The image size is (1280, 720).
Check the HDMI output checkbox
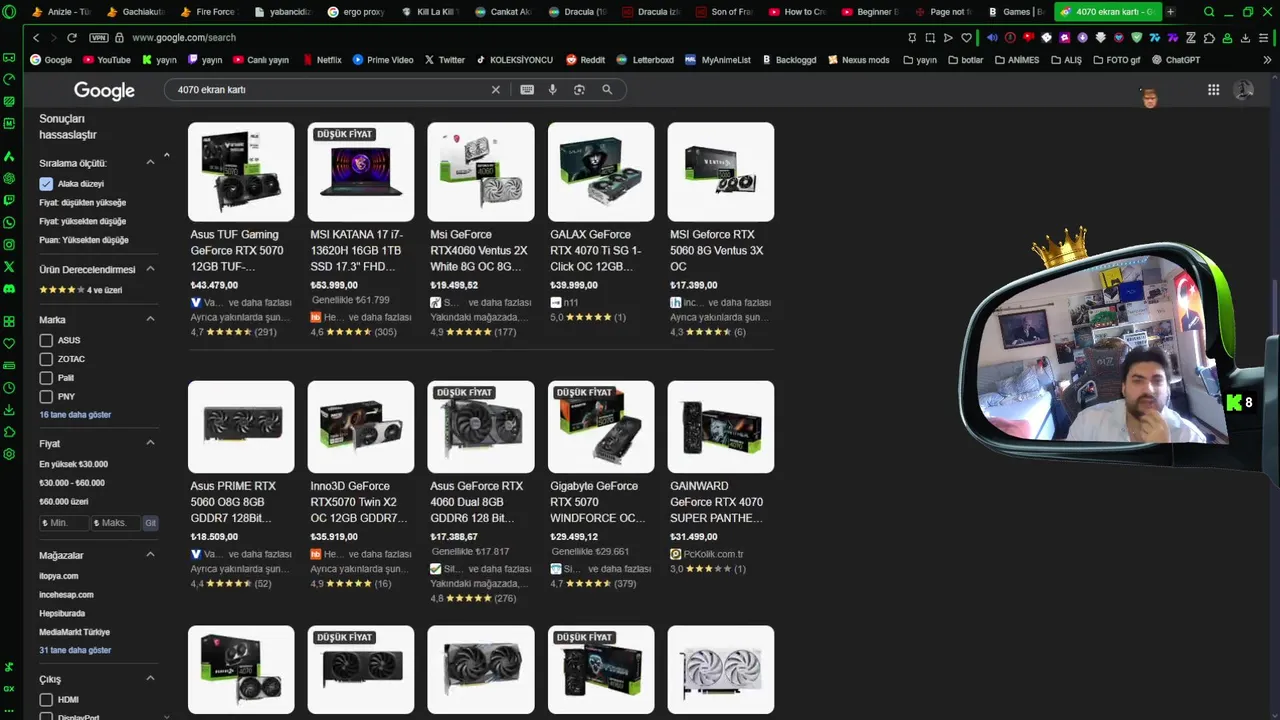(46, 700)
